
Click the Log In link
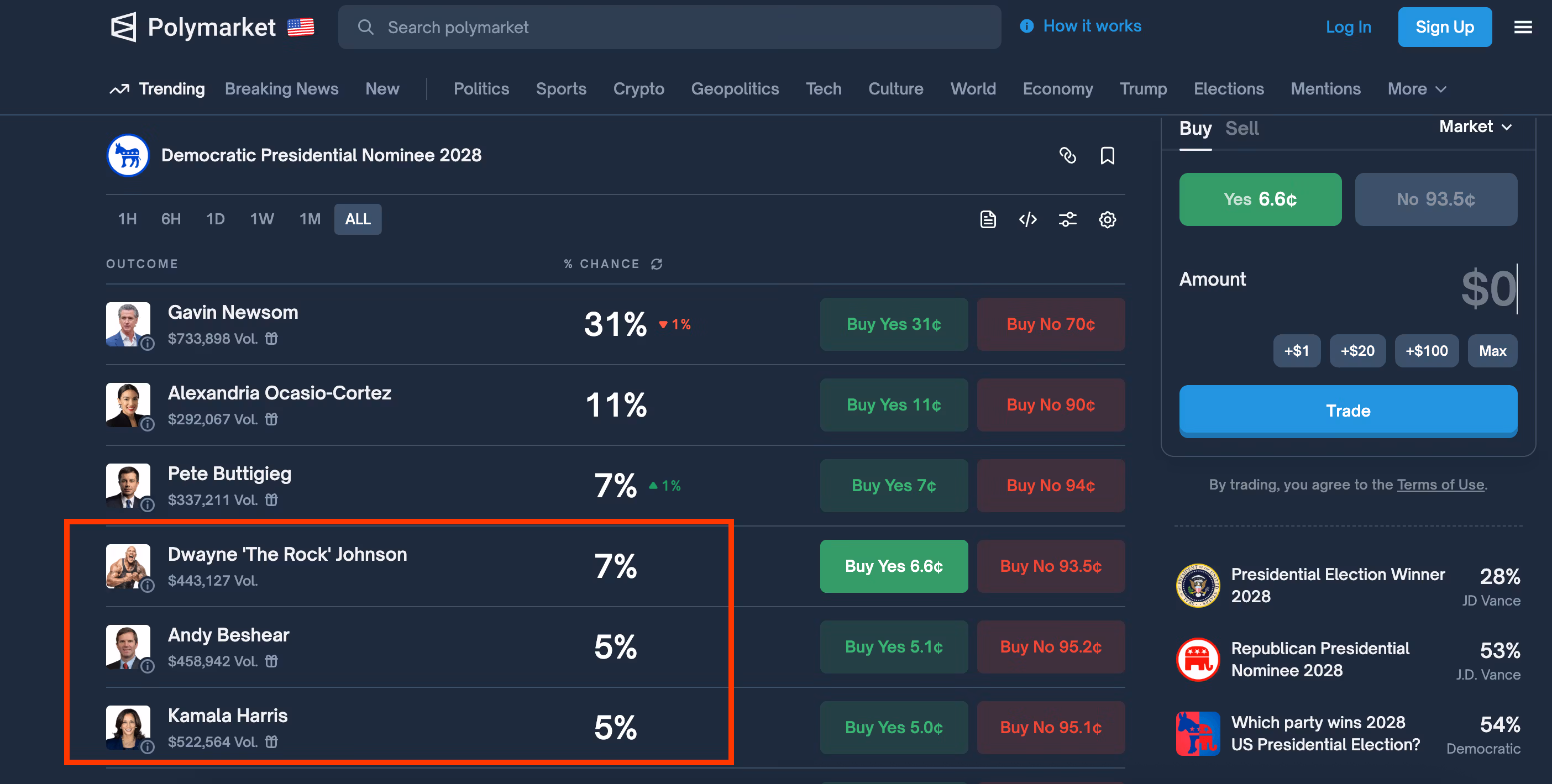coord(1349,27)
